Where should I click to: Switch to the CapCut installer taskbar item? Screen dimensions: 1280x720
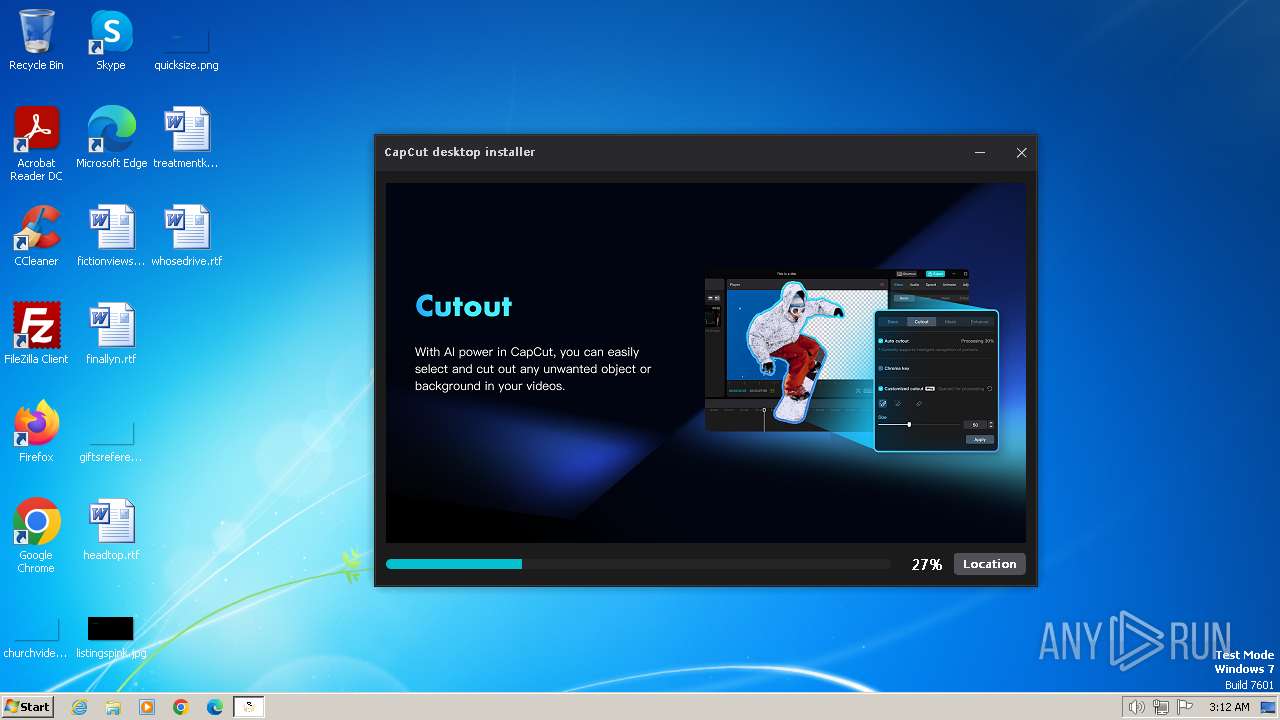pyautogui.click(x=249, y=707)
